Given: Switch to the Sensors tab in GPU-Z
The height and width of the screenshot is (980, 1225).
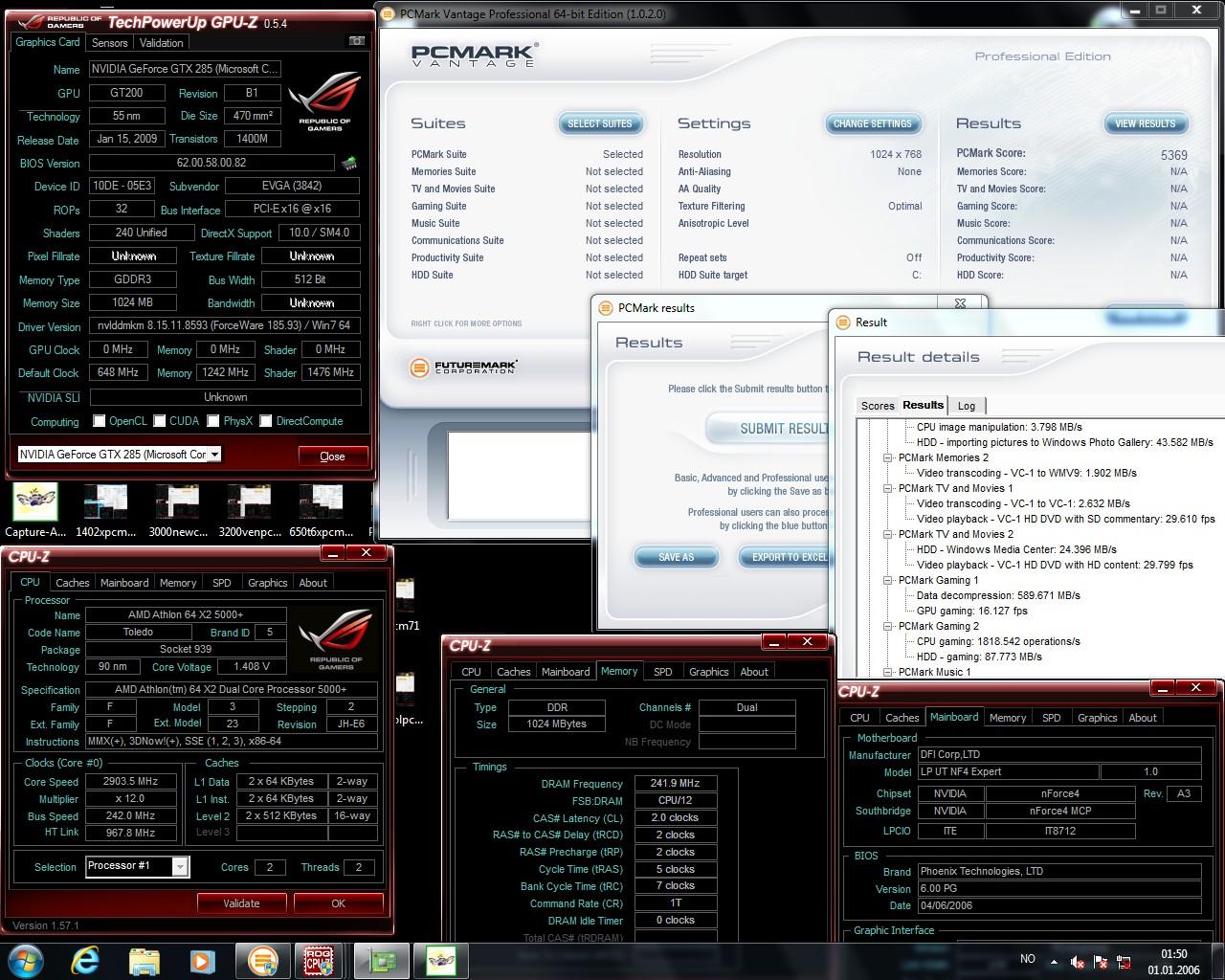Looking at the screenshot, I should 110,43.
